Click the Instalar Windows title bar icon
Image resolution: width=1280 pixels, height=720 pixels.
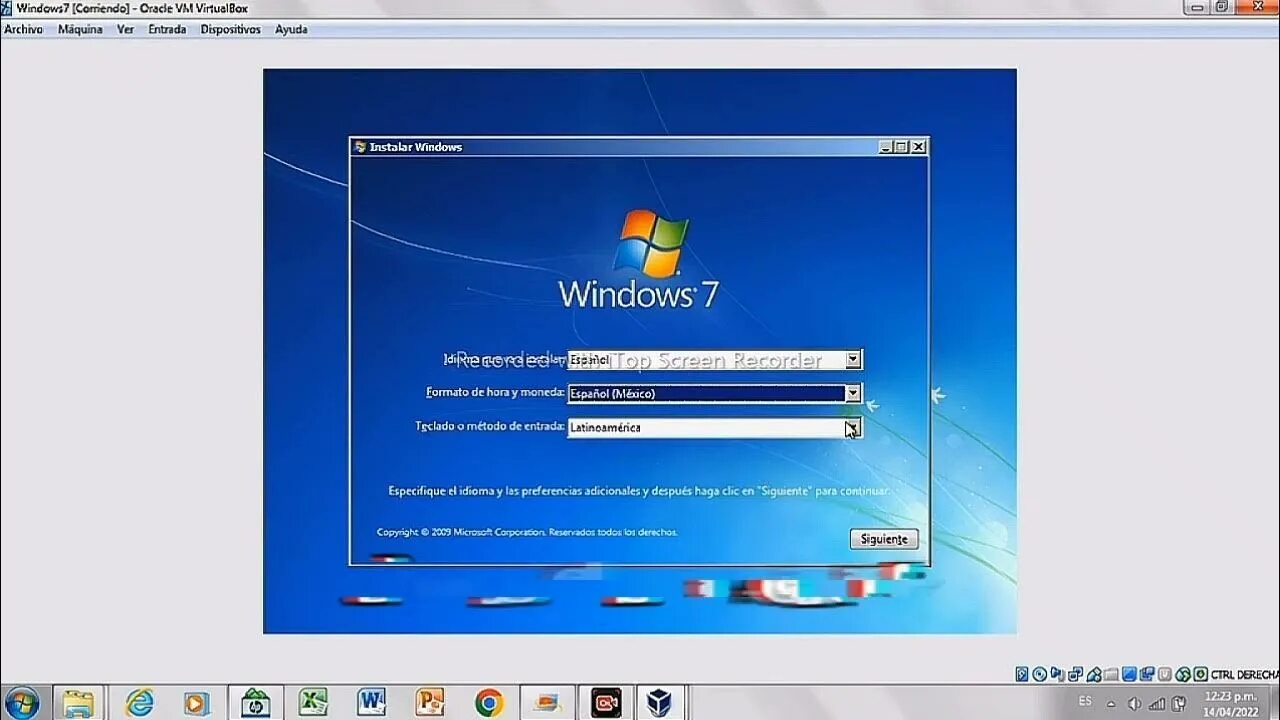(360, 147)
